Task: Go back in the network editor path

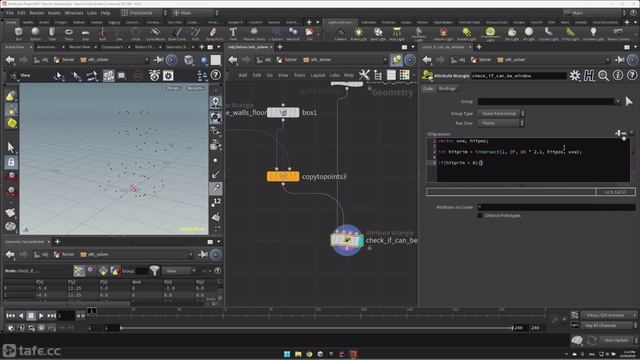Action: (x=233, y=60)
